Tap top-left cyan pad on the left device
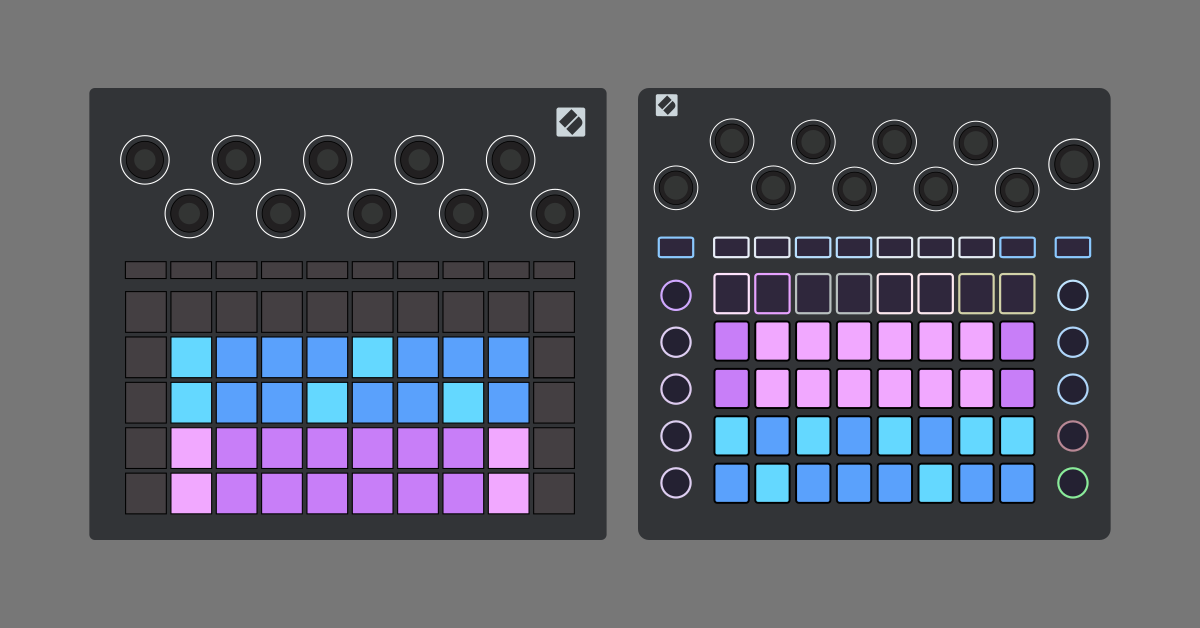Viewport: 1200px width, 628px height. 191,357
